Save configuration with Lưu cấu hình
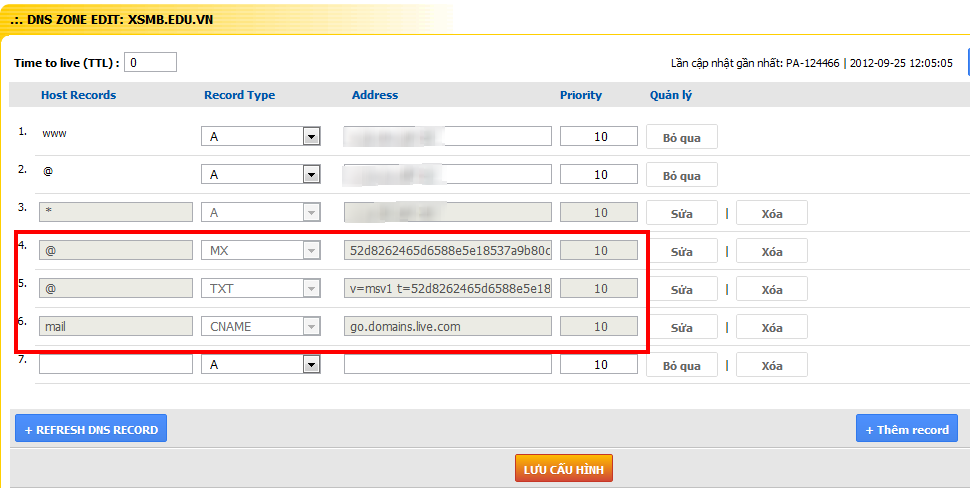This screenshot has width=970, height=488. (563, 468)
